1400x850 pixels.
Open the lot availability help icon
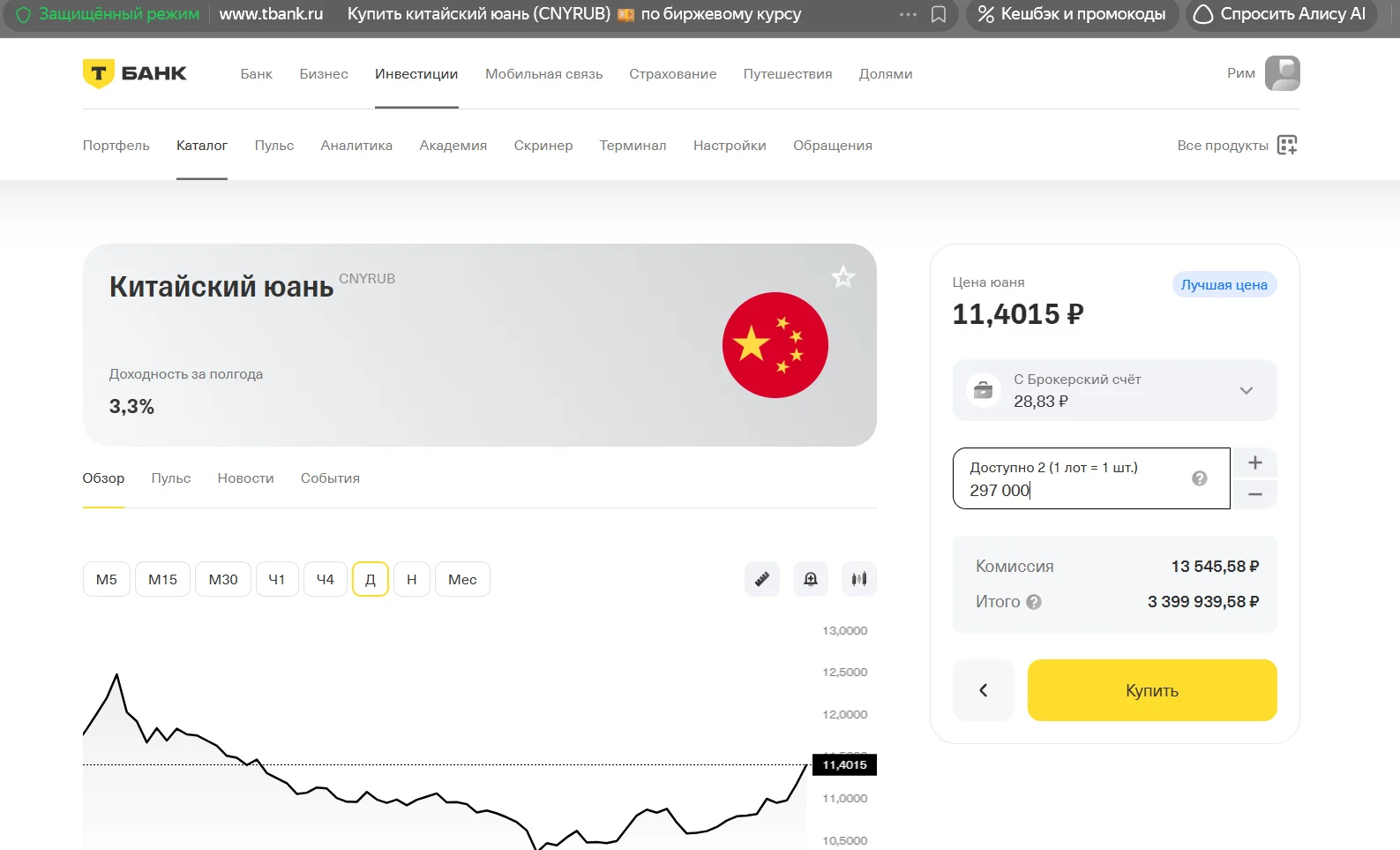point(1200,478)
